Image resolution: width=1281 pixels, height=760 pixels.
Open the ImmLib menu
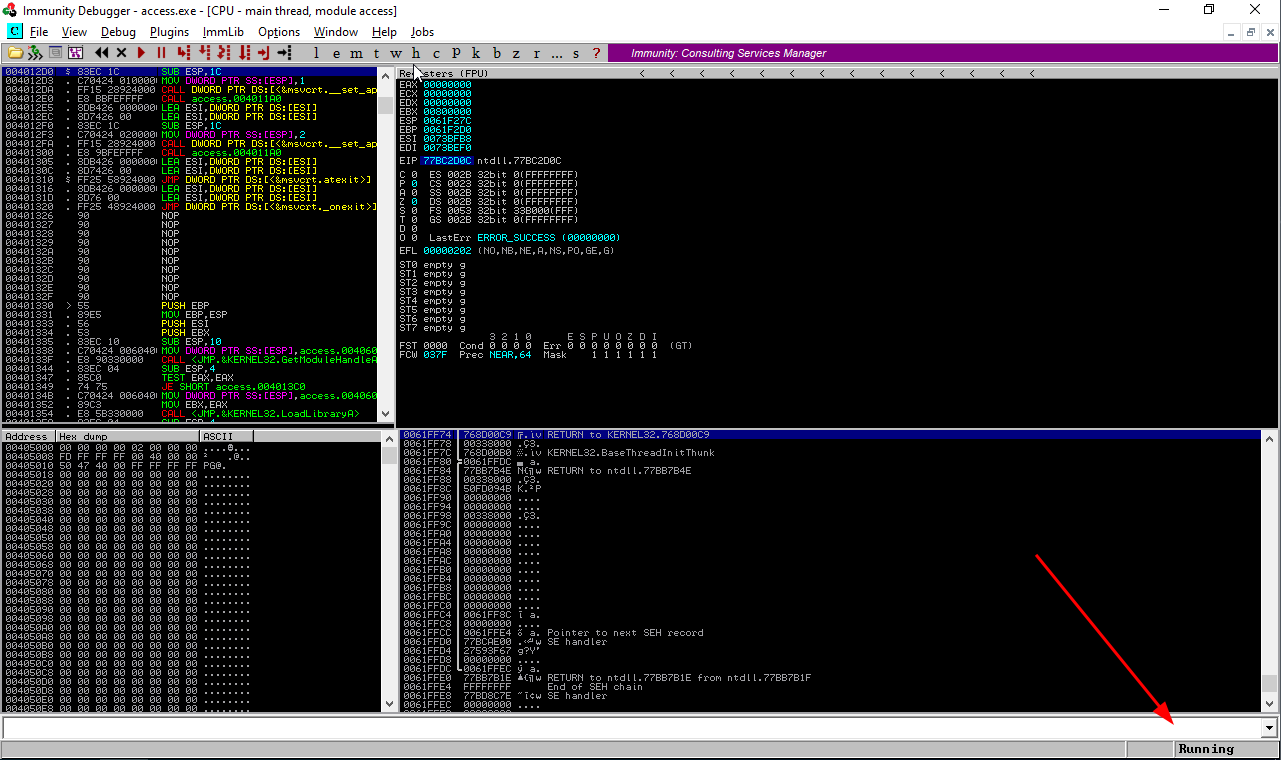(223, 32)
